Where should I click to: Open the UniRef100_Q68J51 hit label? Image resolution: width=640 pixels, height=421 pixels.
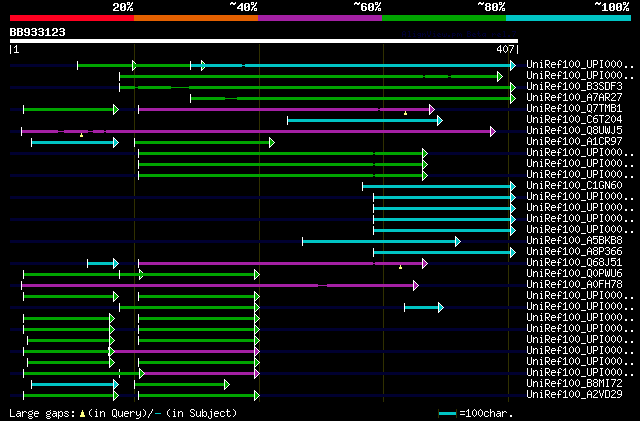[574, 263]
